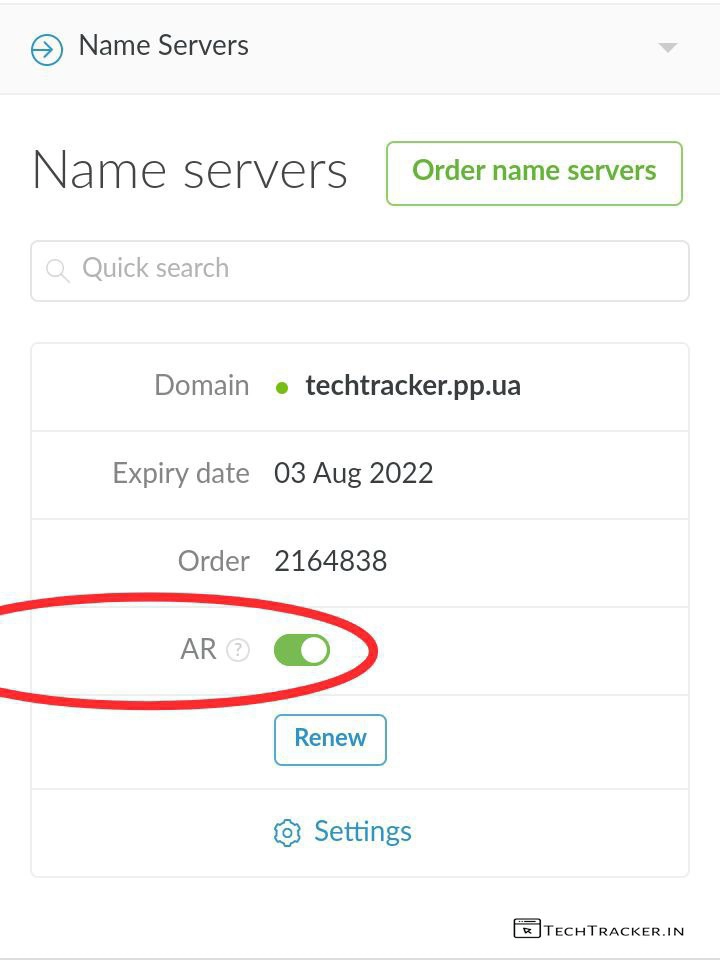The image size is (720, 960).
Task: Click the large Name servers heading
Action: click(190, 170)
